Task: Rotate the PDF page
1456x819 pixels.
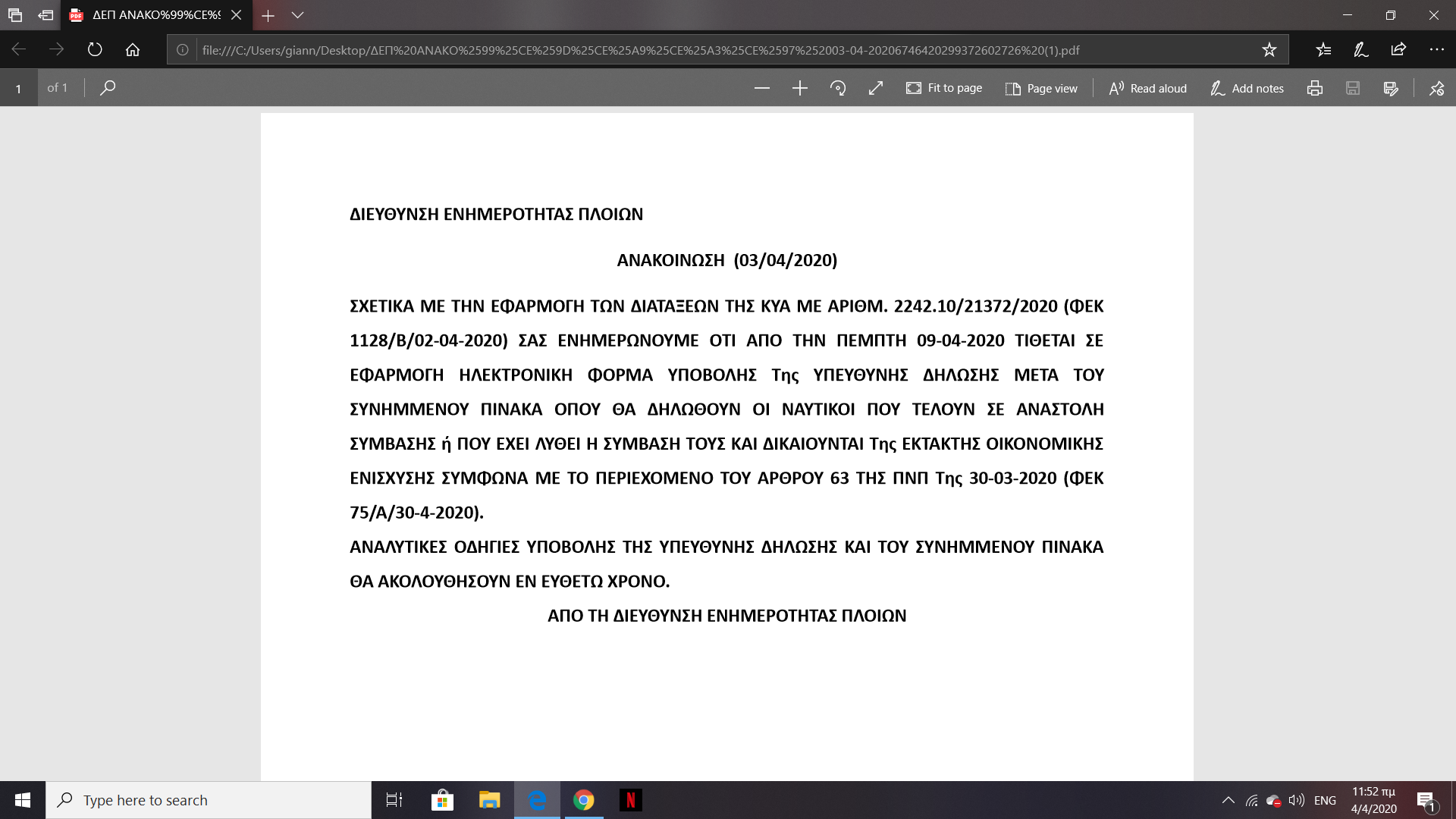Action: [x=838, y=88]
